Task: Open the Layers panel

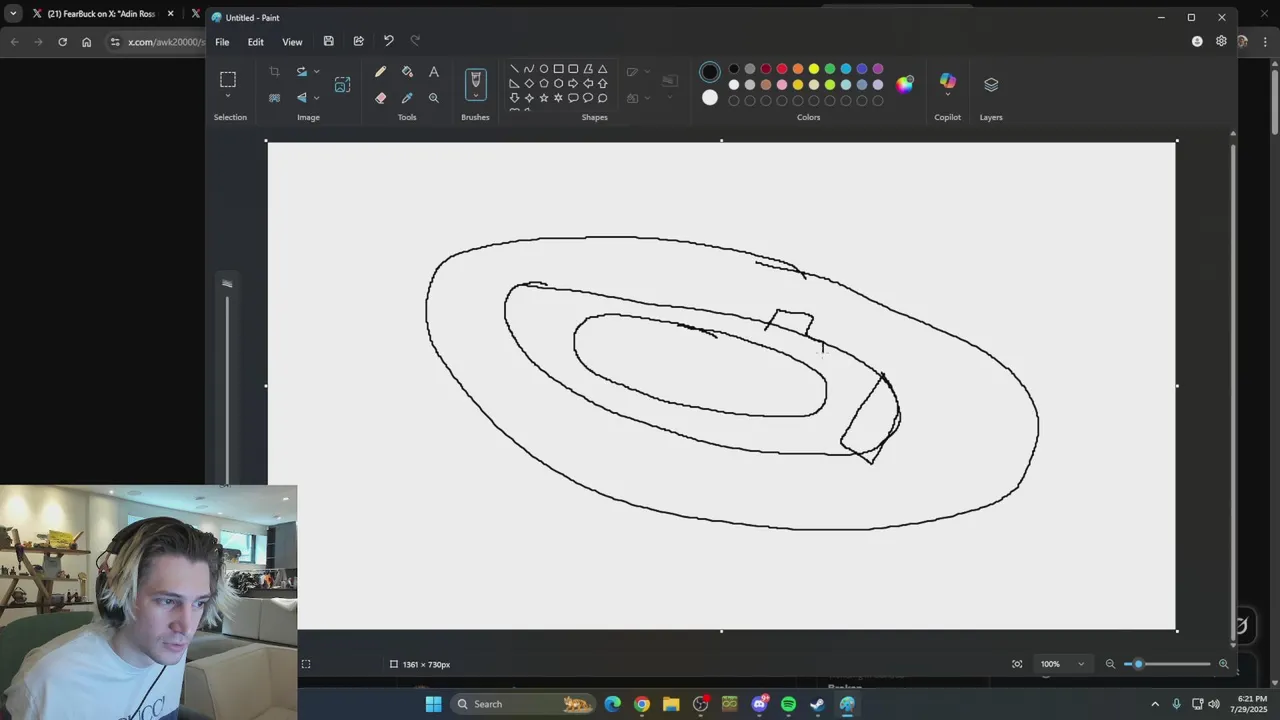Action: pos(991,84)
